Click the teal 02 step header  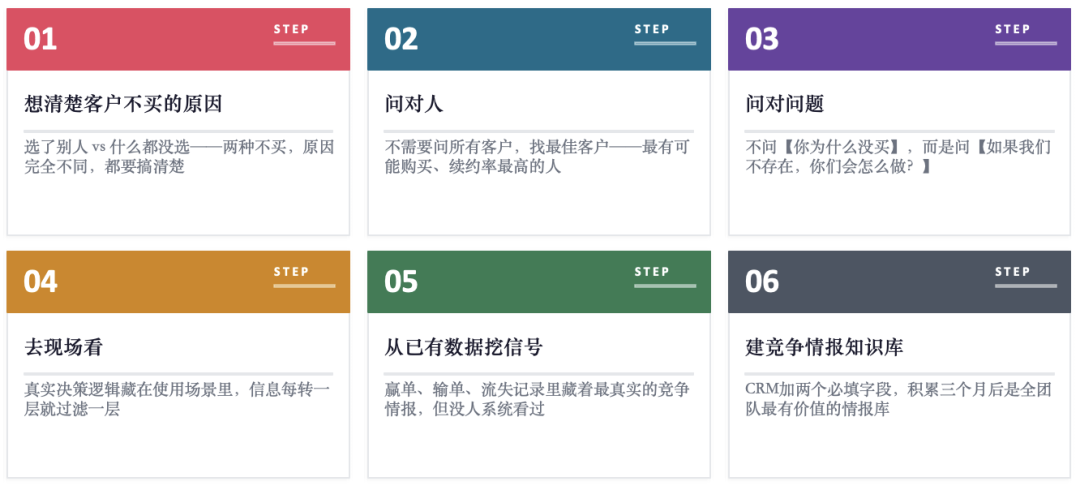pos(538,39)
